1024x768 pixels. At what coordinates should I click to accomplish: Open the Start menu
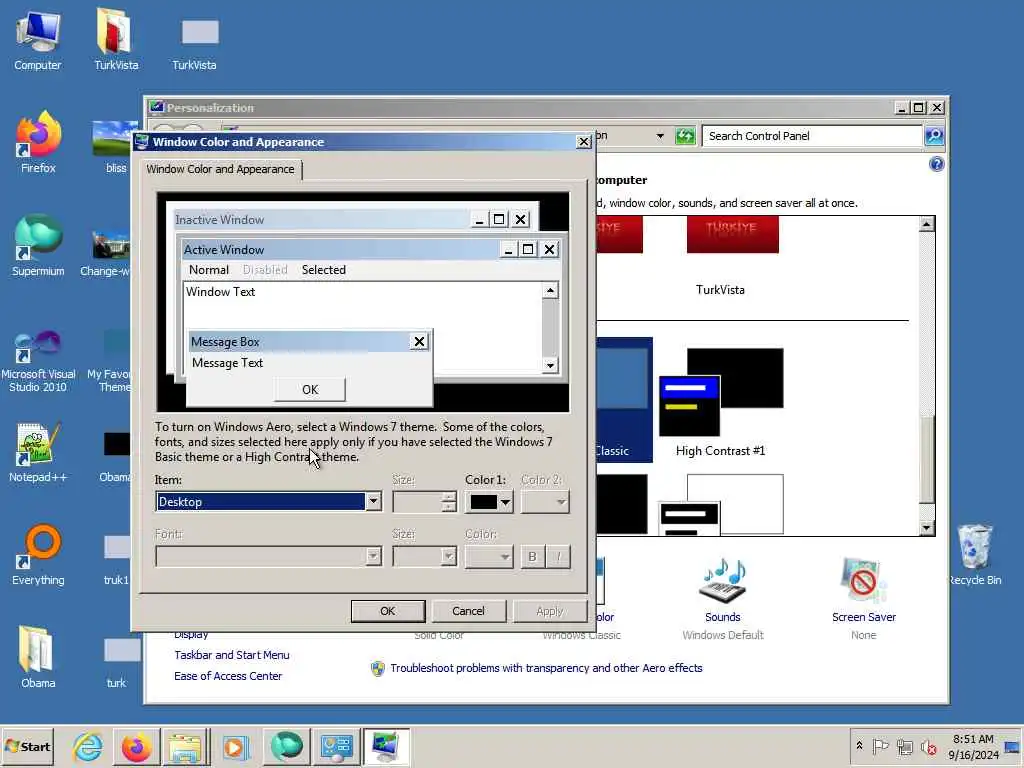27,746
